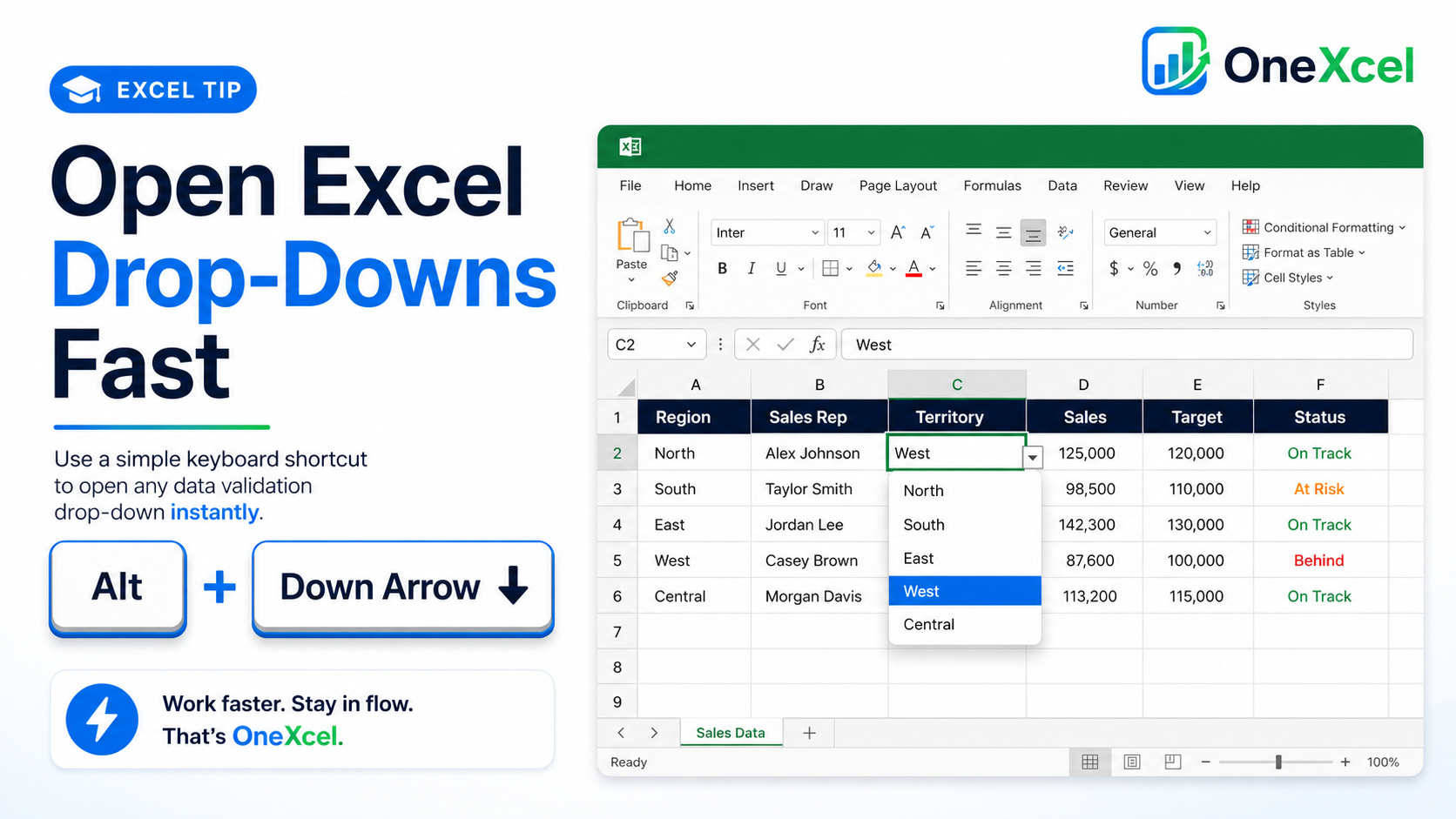Click the drop-down arrow of cell C2
This screenshot has height=819, width=1456.
coord(1033,457)
